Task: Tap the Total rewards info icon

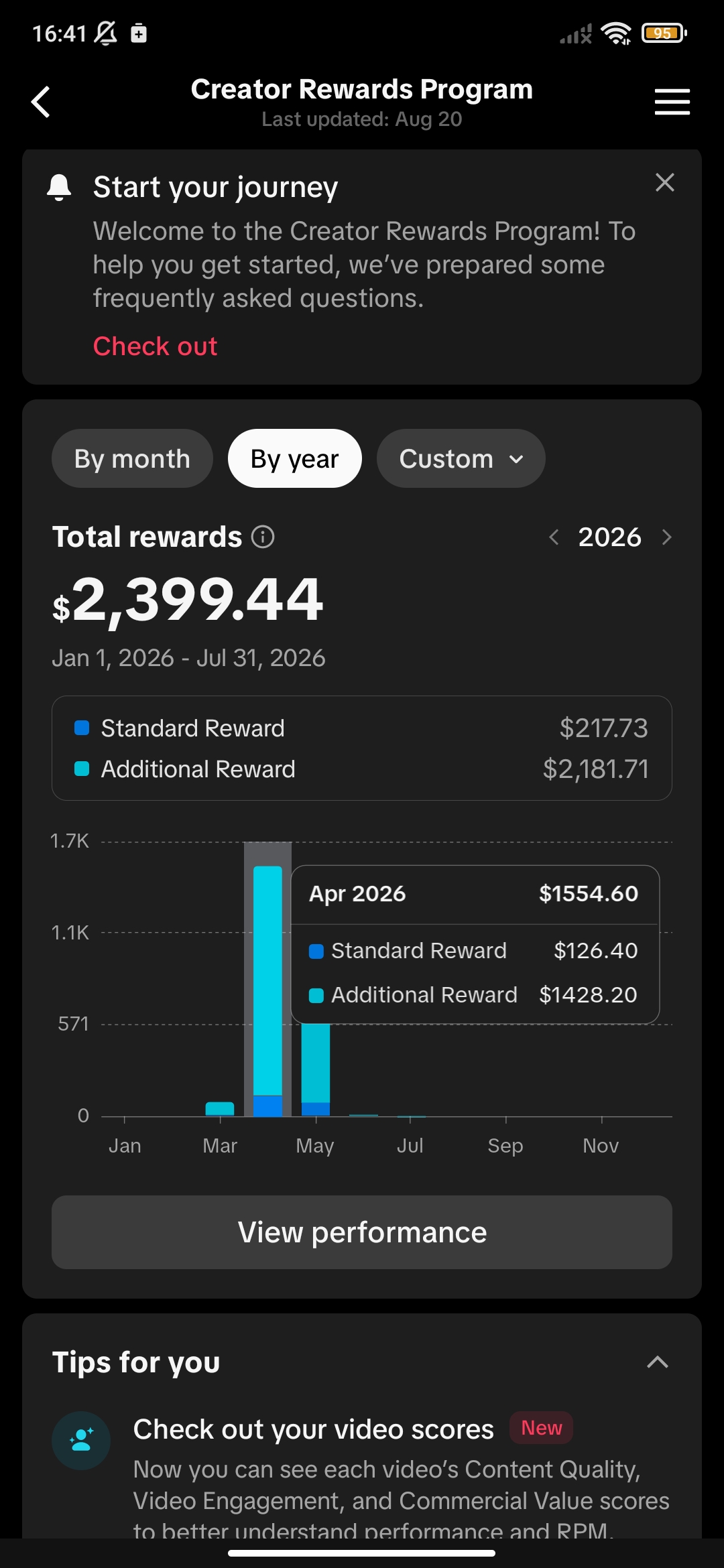Action: click(263, 537)
